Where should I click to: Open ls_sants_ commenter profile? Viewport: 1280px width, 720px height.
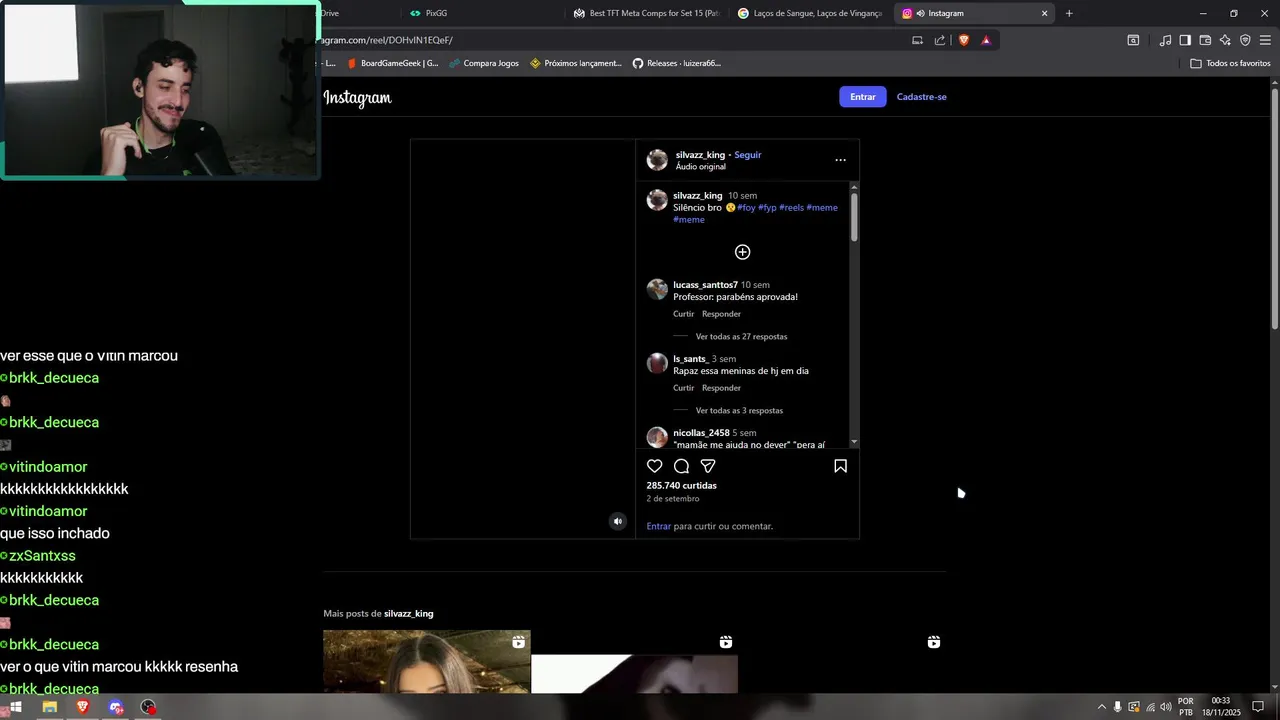[690, 359]
